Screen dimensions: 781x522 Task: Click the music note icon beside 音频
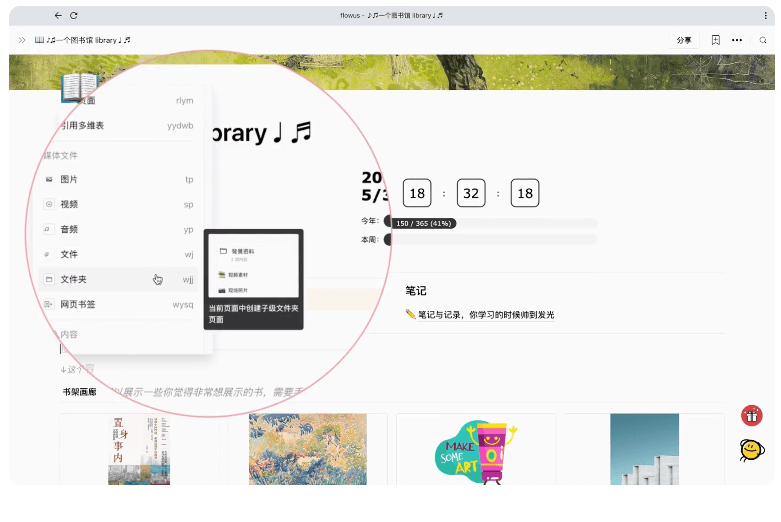pos(47,229)
